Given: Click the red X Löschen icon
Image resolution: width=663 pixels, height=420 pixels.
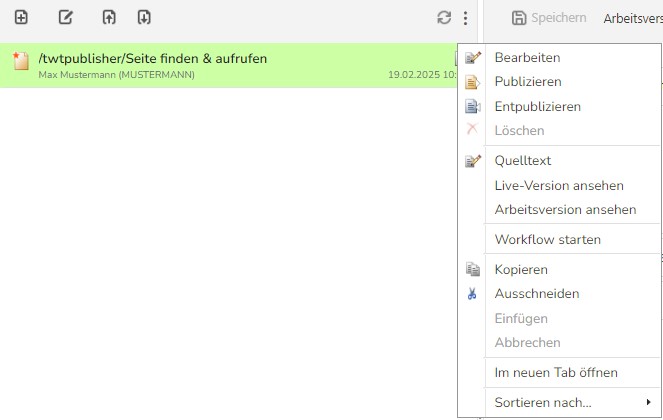Looking at the screenshot, I should pyautogui.click(x=472, y=128).
